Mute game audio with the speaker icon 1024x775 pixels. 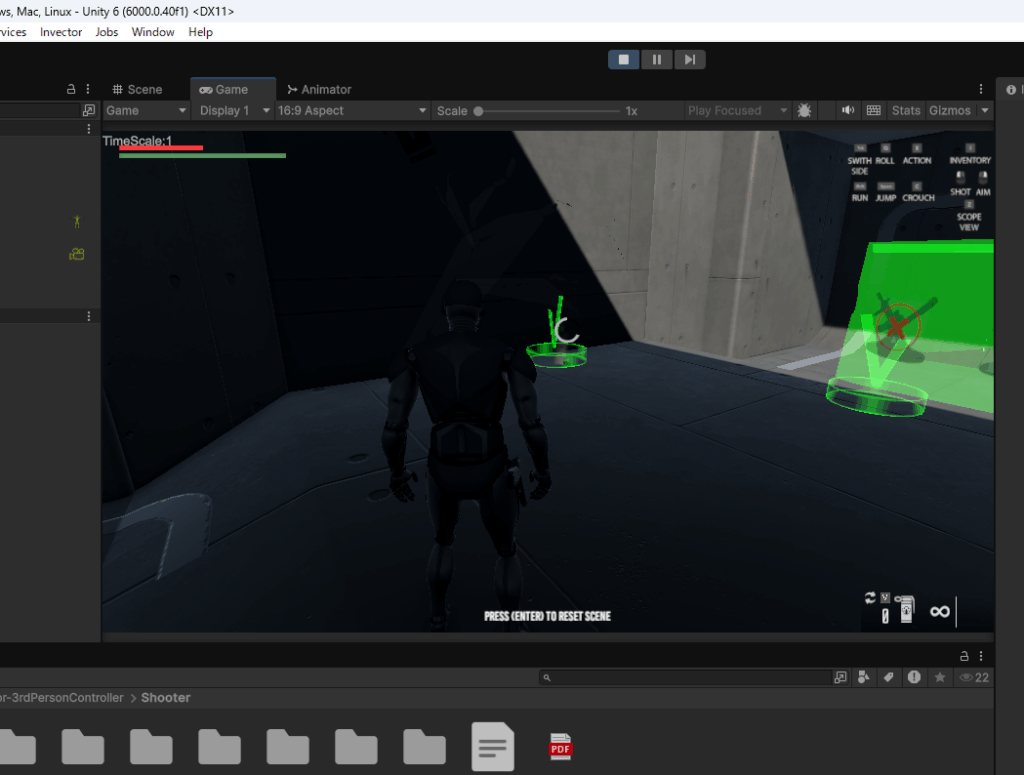click(848, 111)
